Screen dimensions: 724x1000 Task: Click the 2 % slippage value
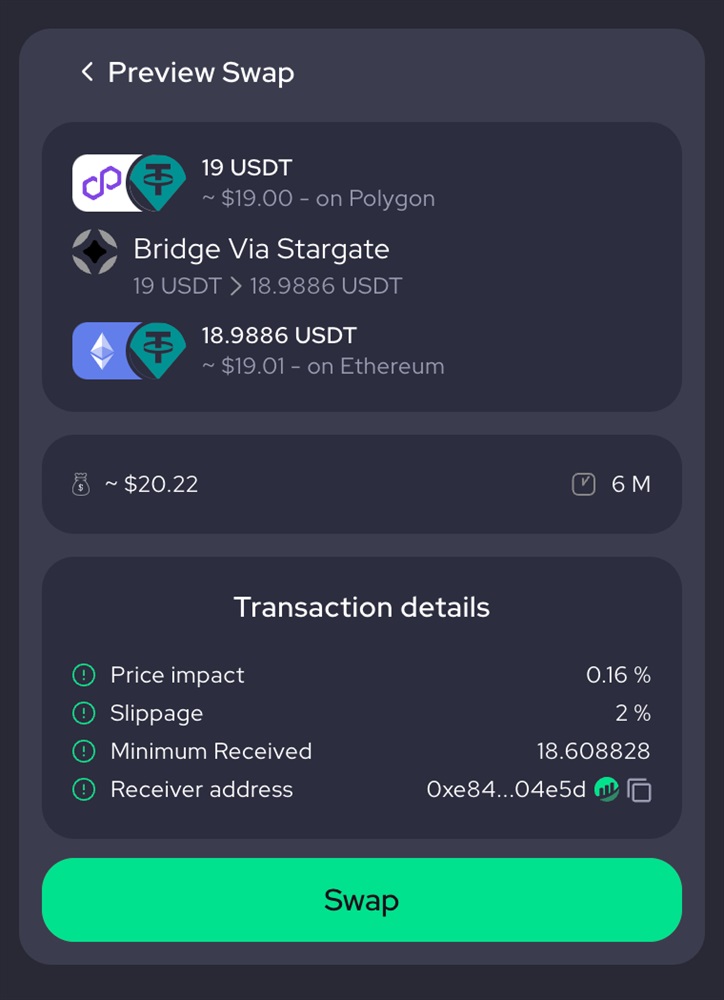coord(633,713)
